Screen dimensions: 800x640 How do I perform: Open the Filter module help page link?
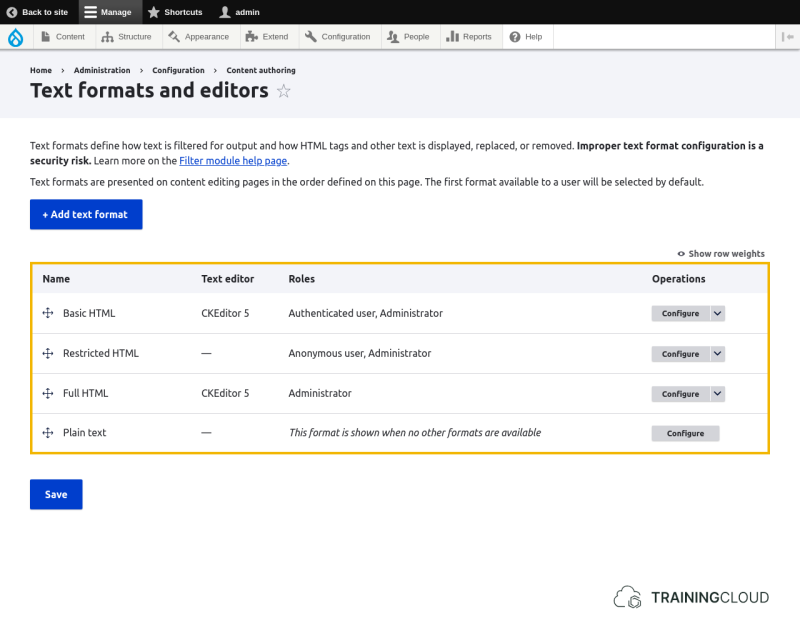[233, 161]
